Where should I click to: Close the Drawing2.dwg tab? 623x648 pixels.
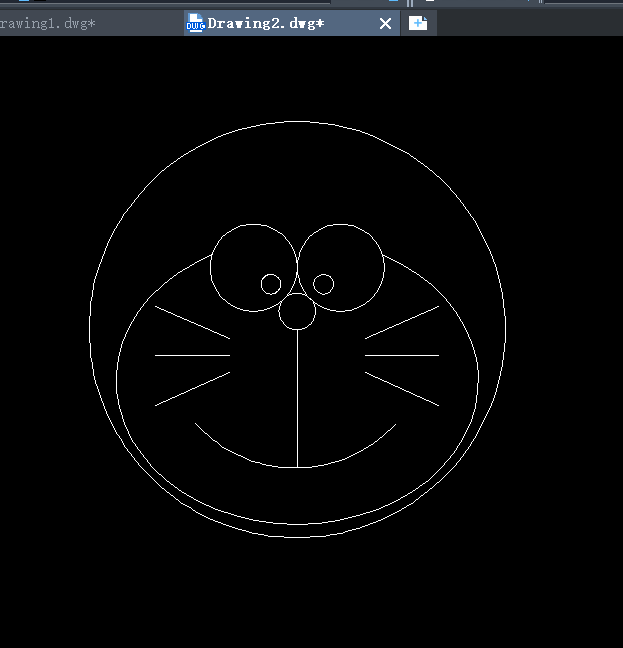[385, 24]
